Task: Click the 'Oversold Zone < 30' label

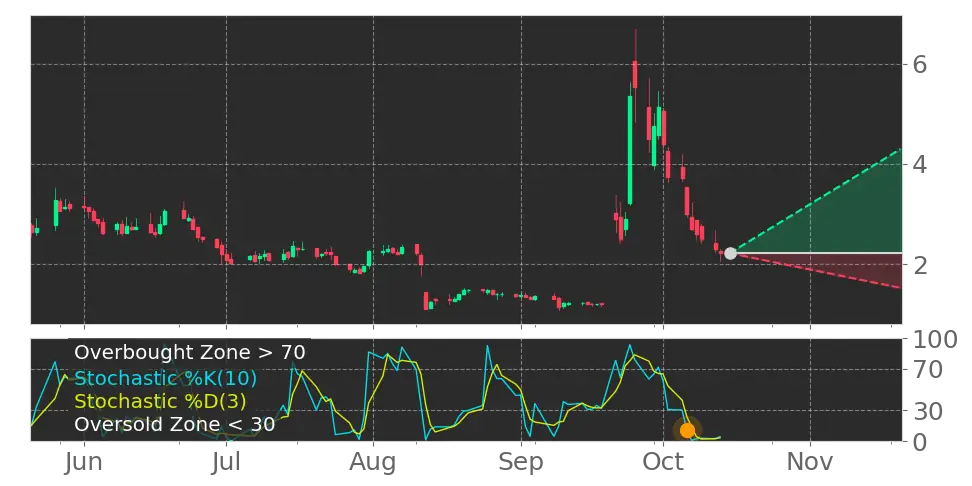Action: coord(174,425)
